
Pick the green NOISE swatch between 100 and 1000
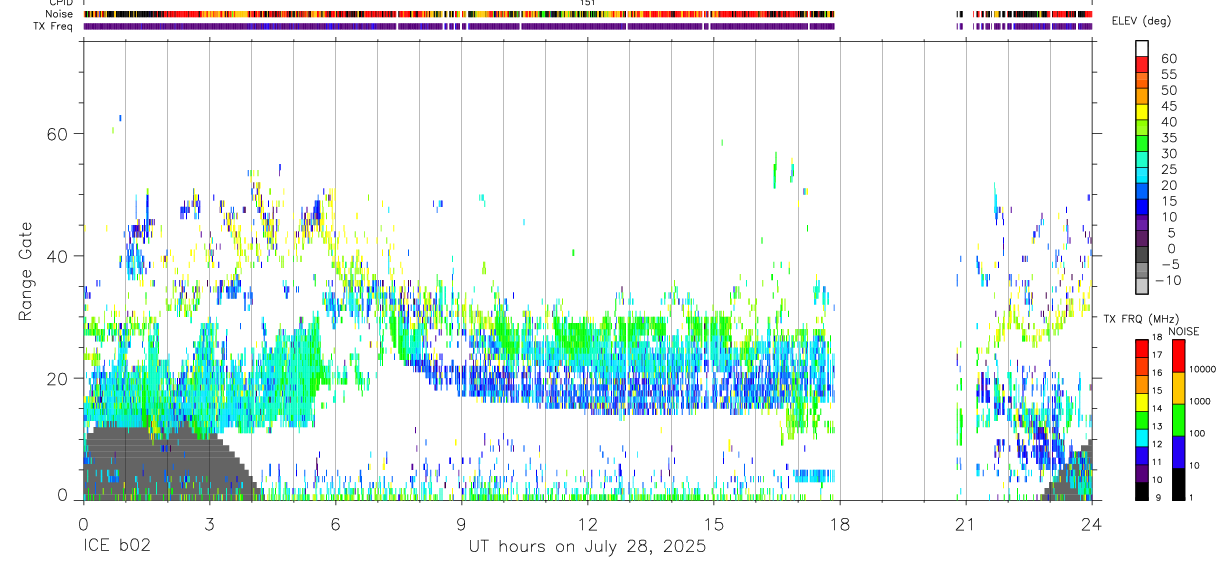(1179, 419)
